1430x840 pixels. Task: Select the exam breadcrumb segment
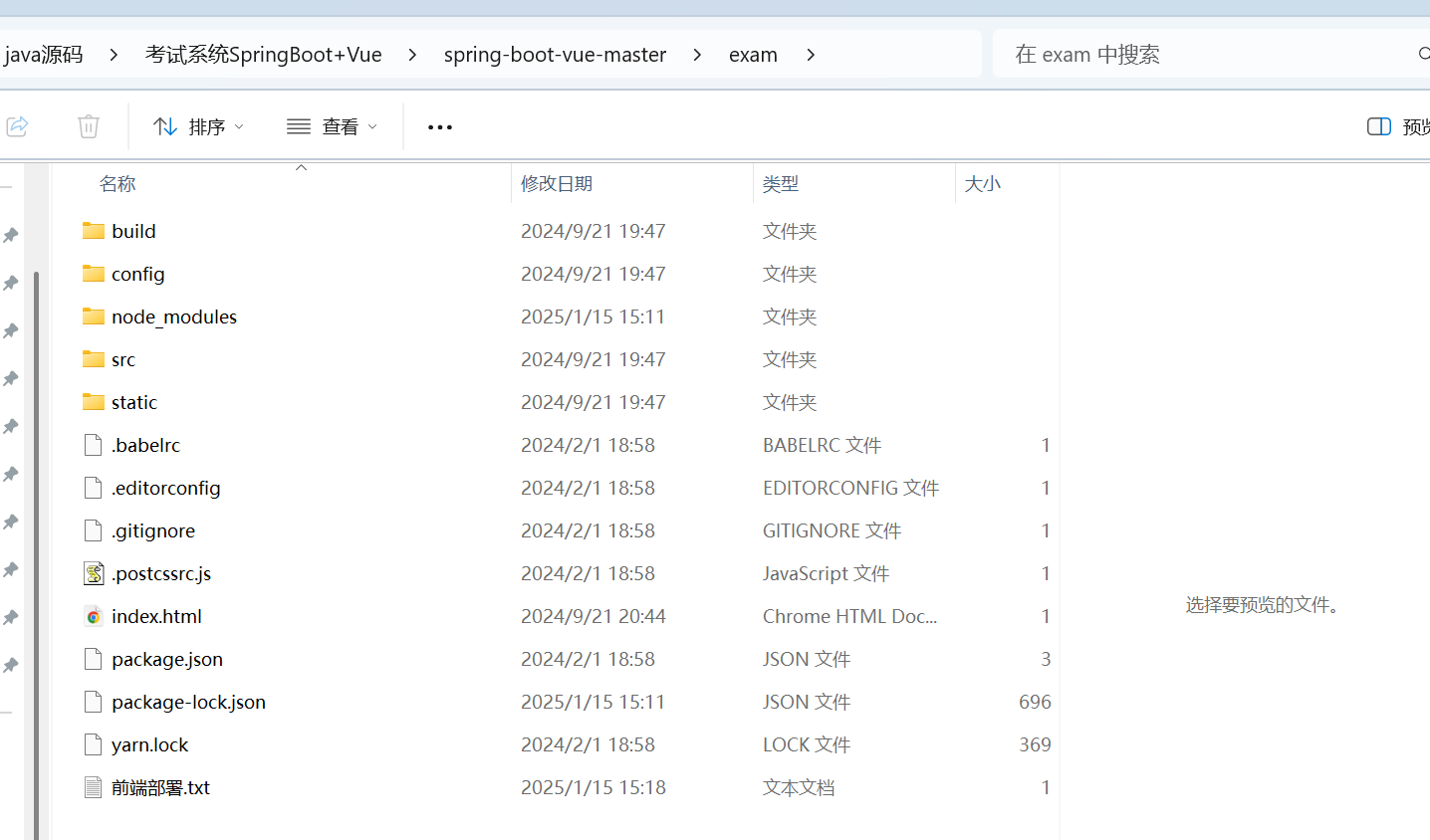(753, 55)
